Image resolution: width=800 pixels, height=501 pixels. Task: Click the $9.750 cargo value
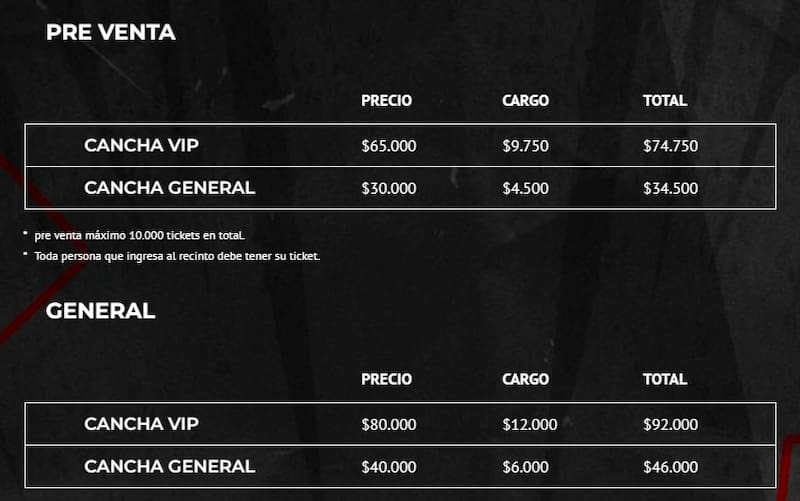(x=525, y=146)
